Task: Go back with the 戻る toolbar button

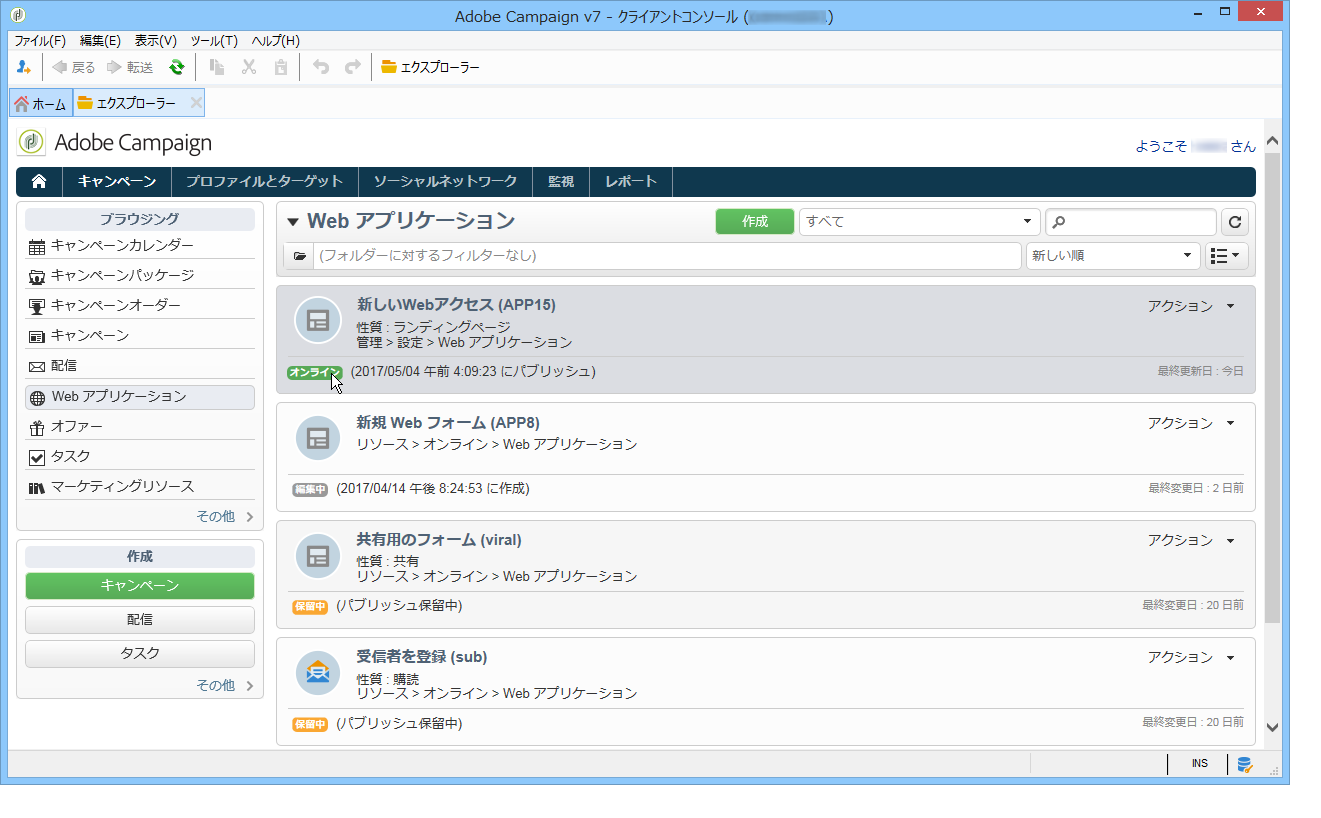Action: pos(74,68)
